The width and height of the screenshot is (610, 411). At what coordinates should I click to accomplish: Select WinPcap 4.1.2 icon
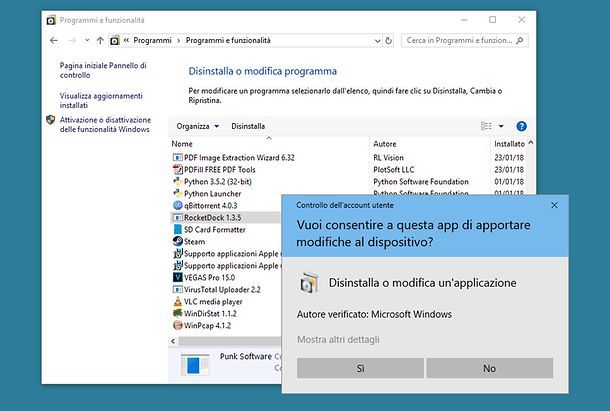tap(177, 325)
